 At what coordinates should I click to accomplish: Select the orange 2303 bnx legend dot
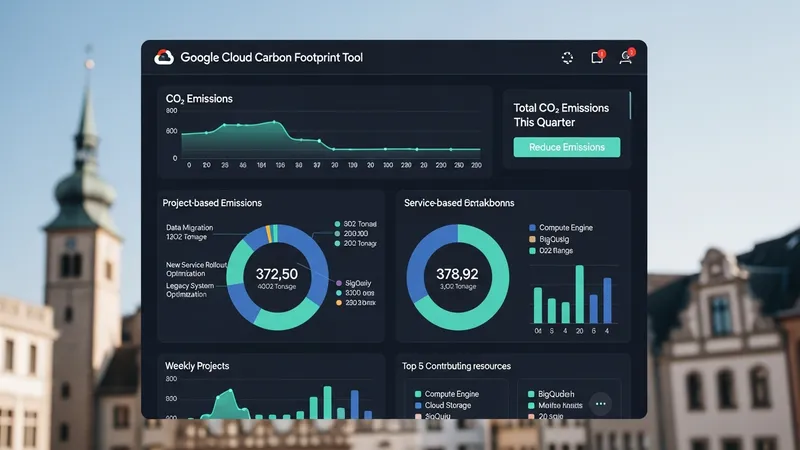[x=339, y=303]
